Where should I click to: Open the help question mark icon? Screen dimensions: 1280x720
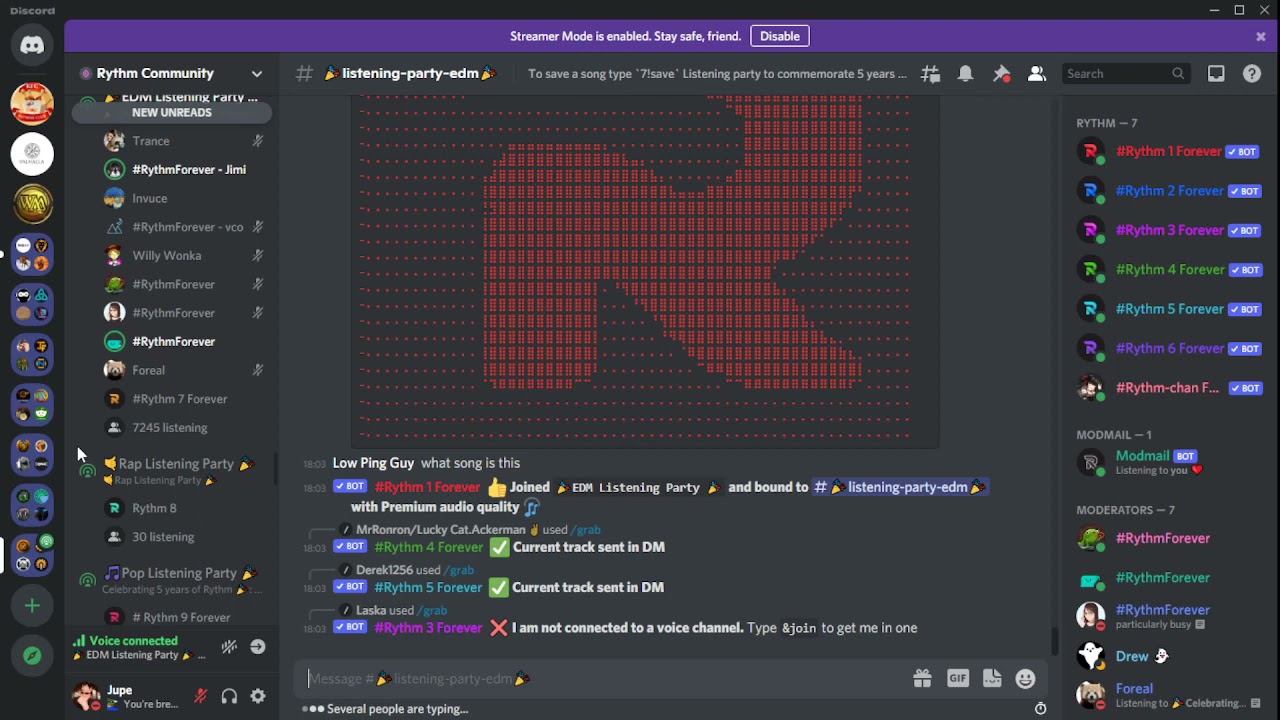point(1252,73)
